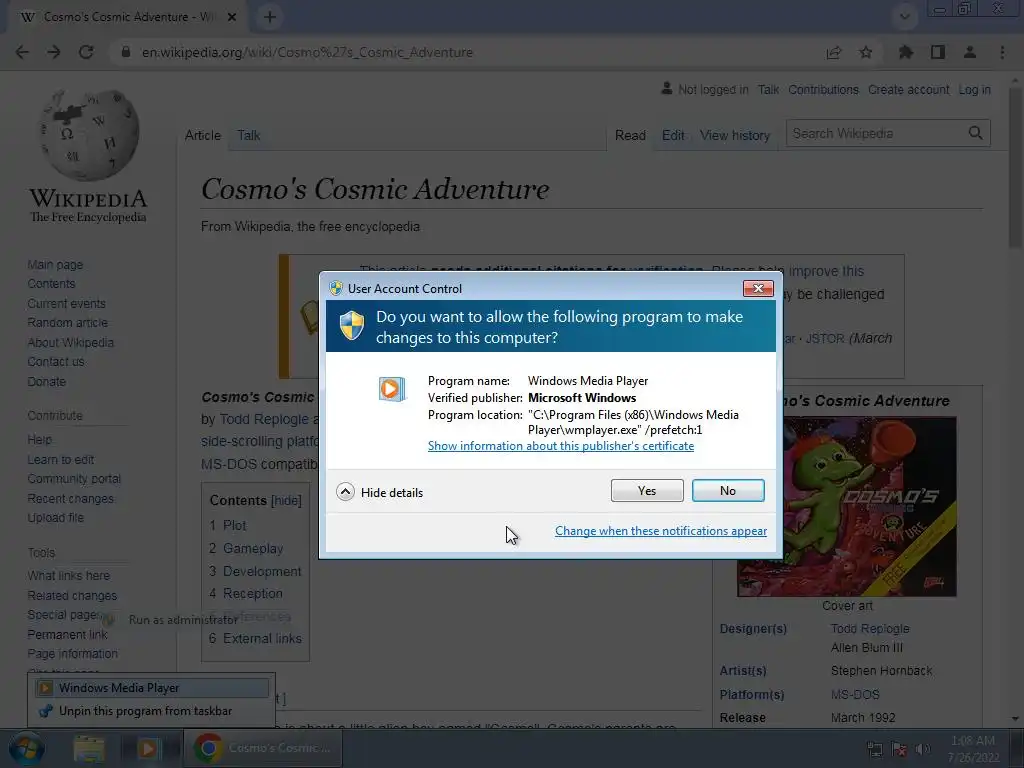Screen dimensions: 1024x768
Task: Click the Chrome address bar URL
Action: point(307,52)
